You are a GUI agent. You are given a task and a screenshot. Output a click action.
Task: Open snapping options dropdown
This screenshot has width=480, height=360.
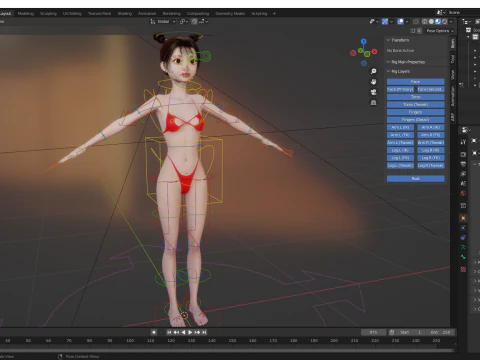coord(204,21)
